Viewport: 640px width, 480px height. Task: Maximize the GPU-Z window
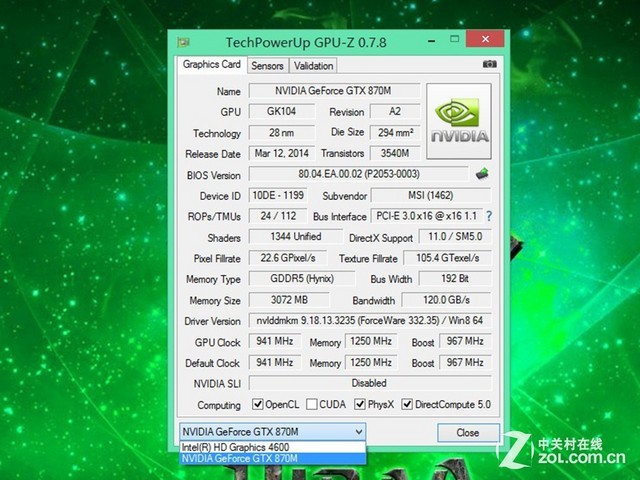point(454,39)
